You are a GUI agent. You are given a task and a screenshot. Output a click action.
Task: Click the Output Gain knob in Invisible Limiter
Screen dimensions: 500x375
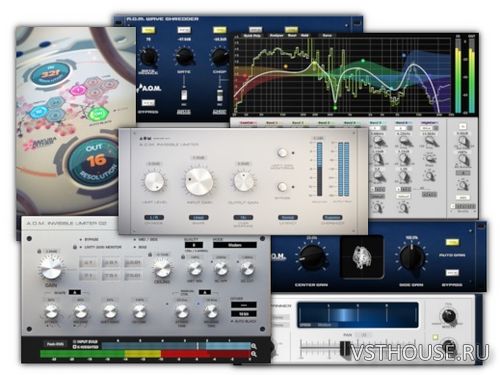244,182
